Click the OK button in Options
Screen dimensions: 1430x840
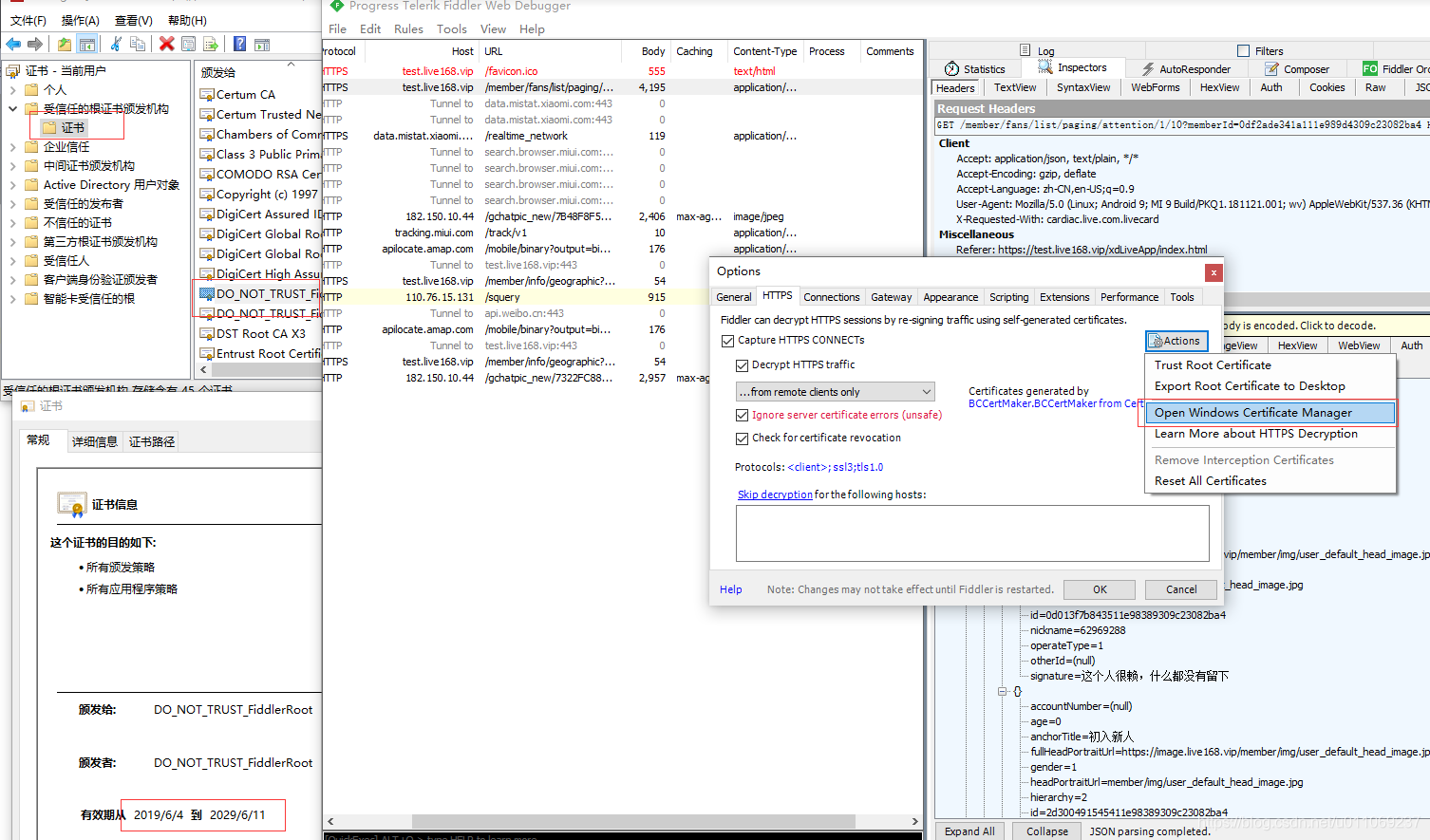pos(1100,589)
